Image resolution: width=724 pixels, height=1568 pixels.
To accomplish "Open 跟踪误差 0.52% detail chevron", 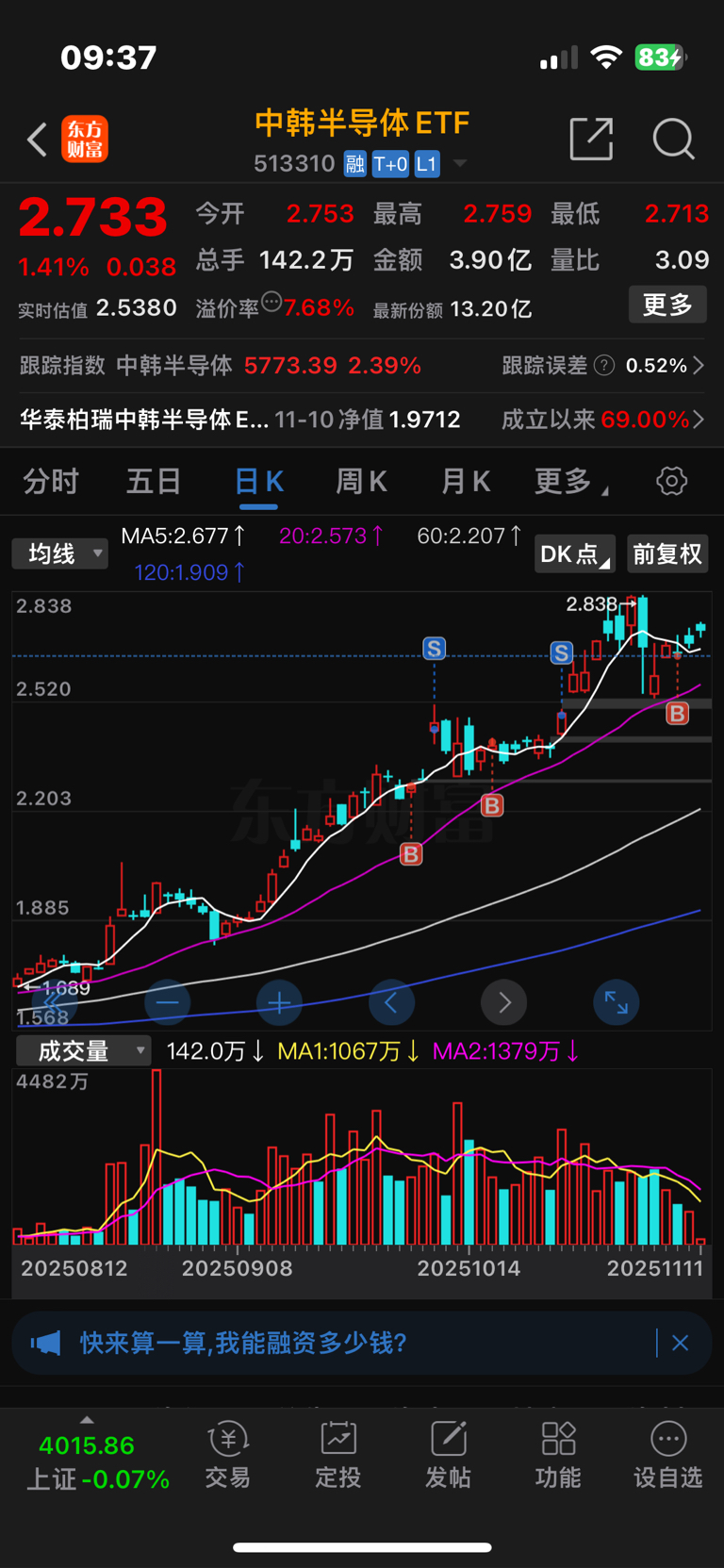I will 699,365.
